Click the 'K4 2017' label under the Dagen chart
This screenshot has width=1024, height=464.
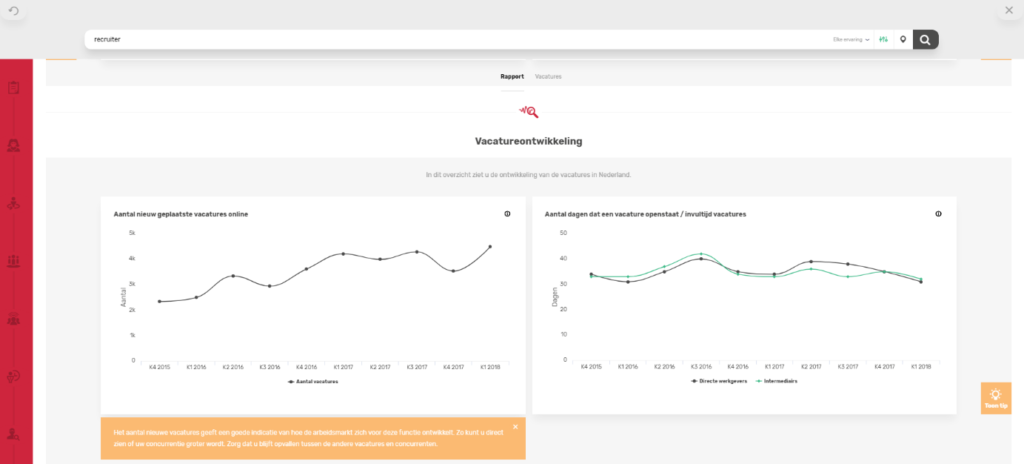pos(884,367)
